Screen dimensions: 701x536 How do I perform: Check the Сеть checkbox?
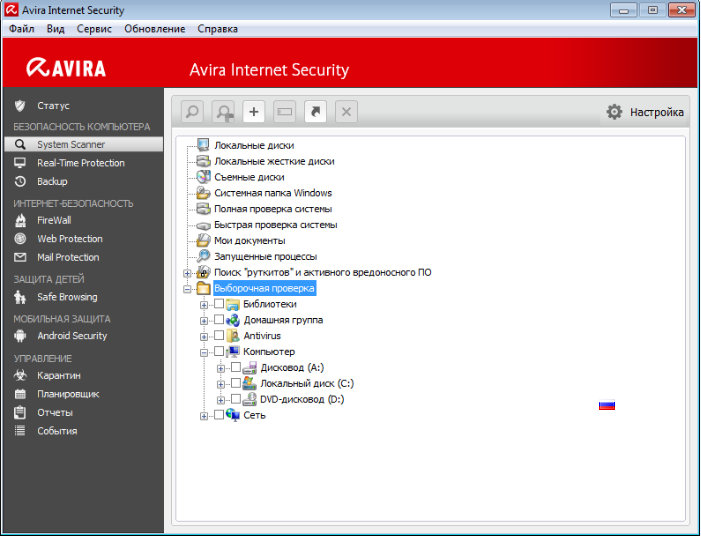[x=219, y=415]
